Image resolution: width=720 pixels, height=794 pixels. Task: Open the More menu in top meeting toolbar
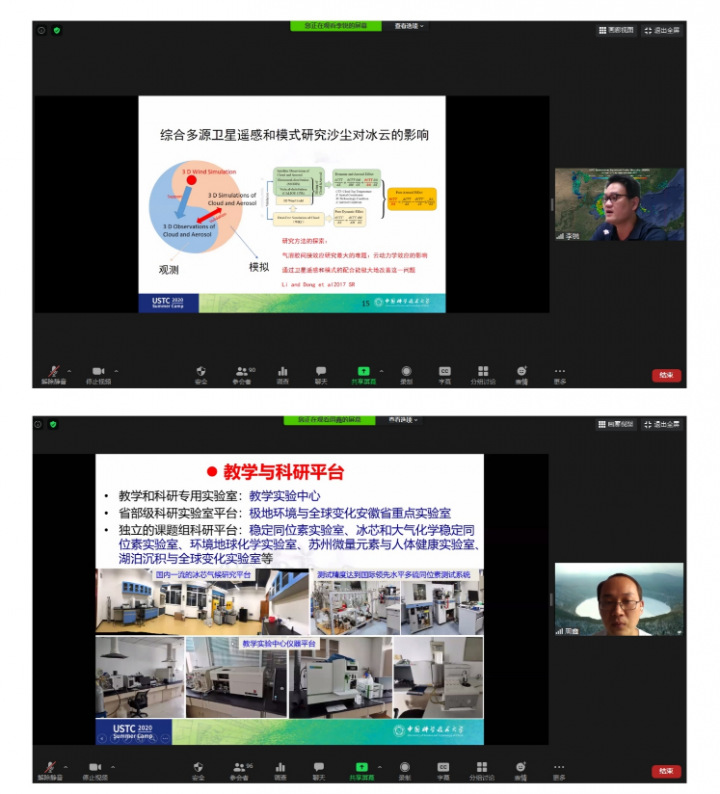coord(559,371)
